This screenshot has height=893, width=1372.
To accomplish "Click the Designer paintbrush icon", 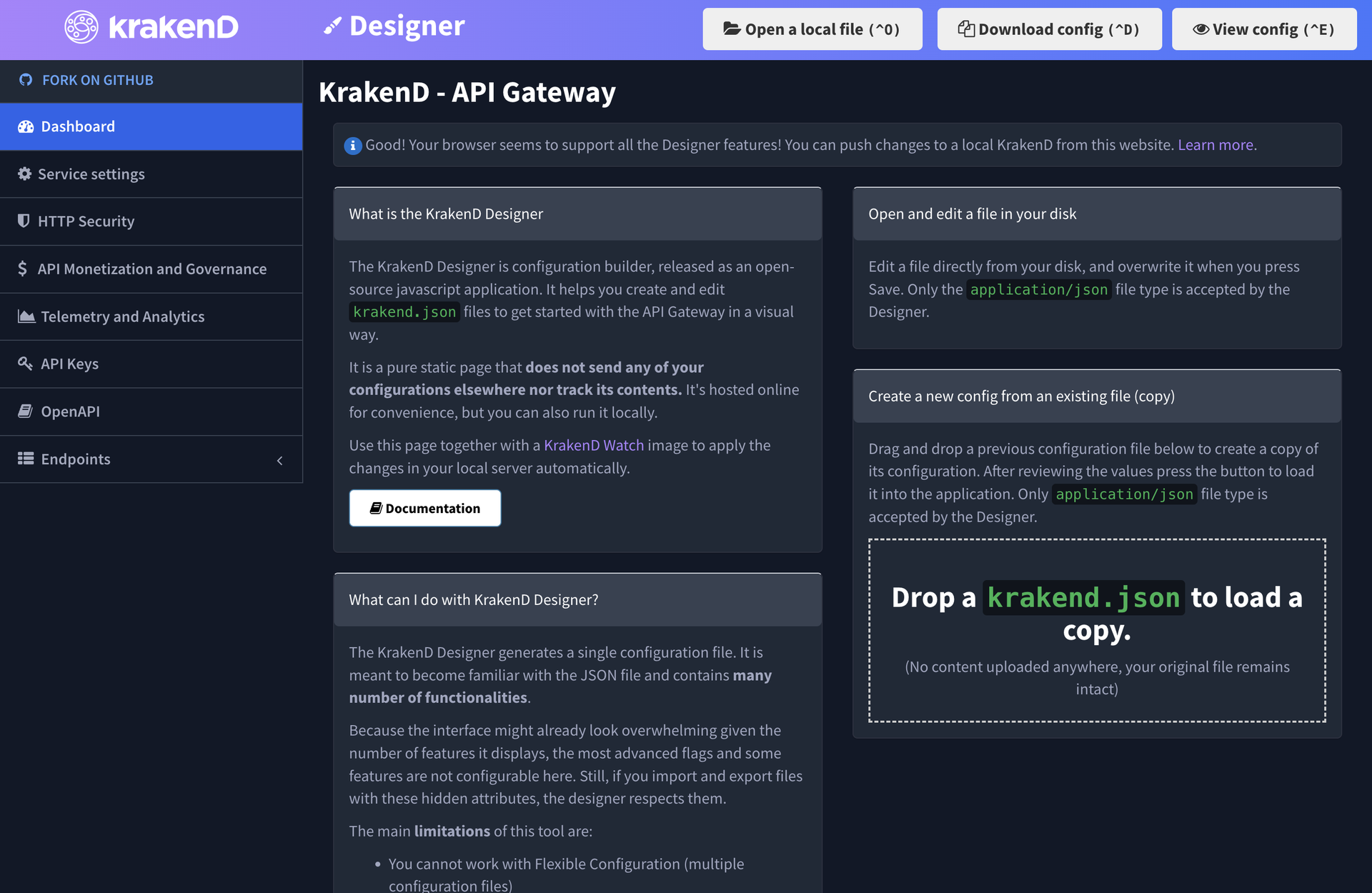I will click(x=332, y=27).
